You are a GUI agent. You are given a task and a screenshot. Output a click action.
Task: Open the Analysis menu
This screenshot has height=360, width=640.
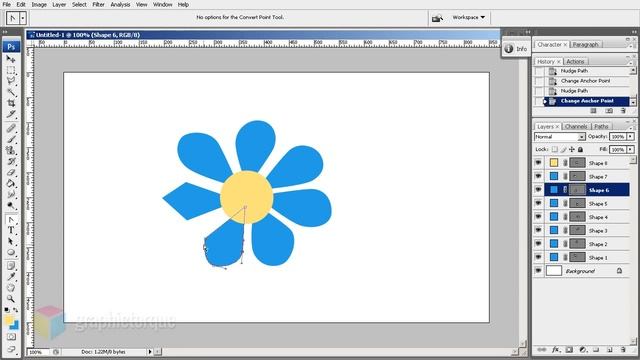[x=120, y=4]
